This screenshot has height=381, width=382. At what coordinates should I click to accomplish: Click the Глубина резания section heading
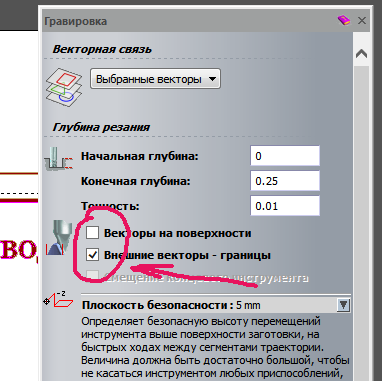click(101, 127)
